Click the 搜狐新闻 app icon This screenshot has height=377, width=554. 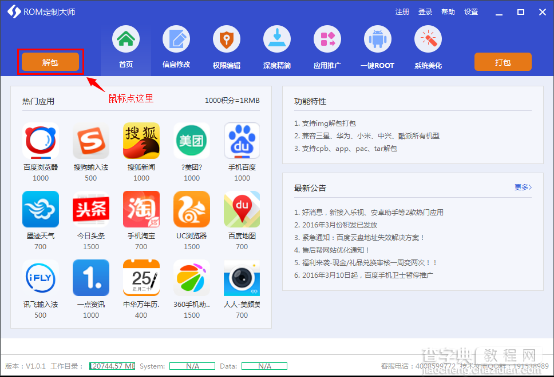tap(141, 141)
